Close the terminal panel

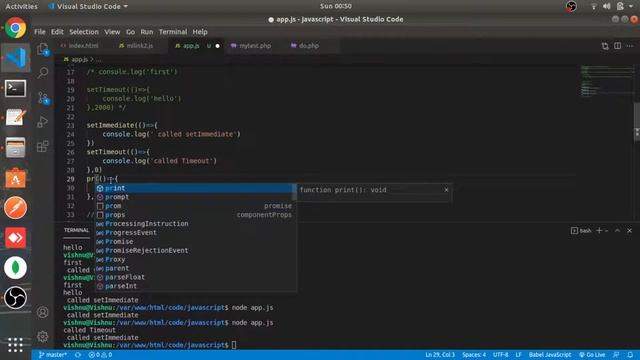coord(629,231)
